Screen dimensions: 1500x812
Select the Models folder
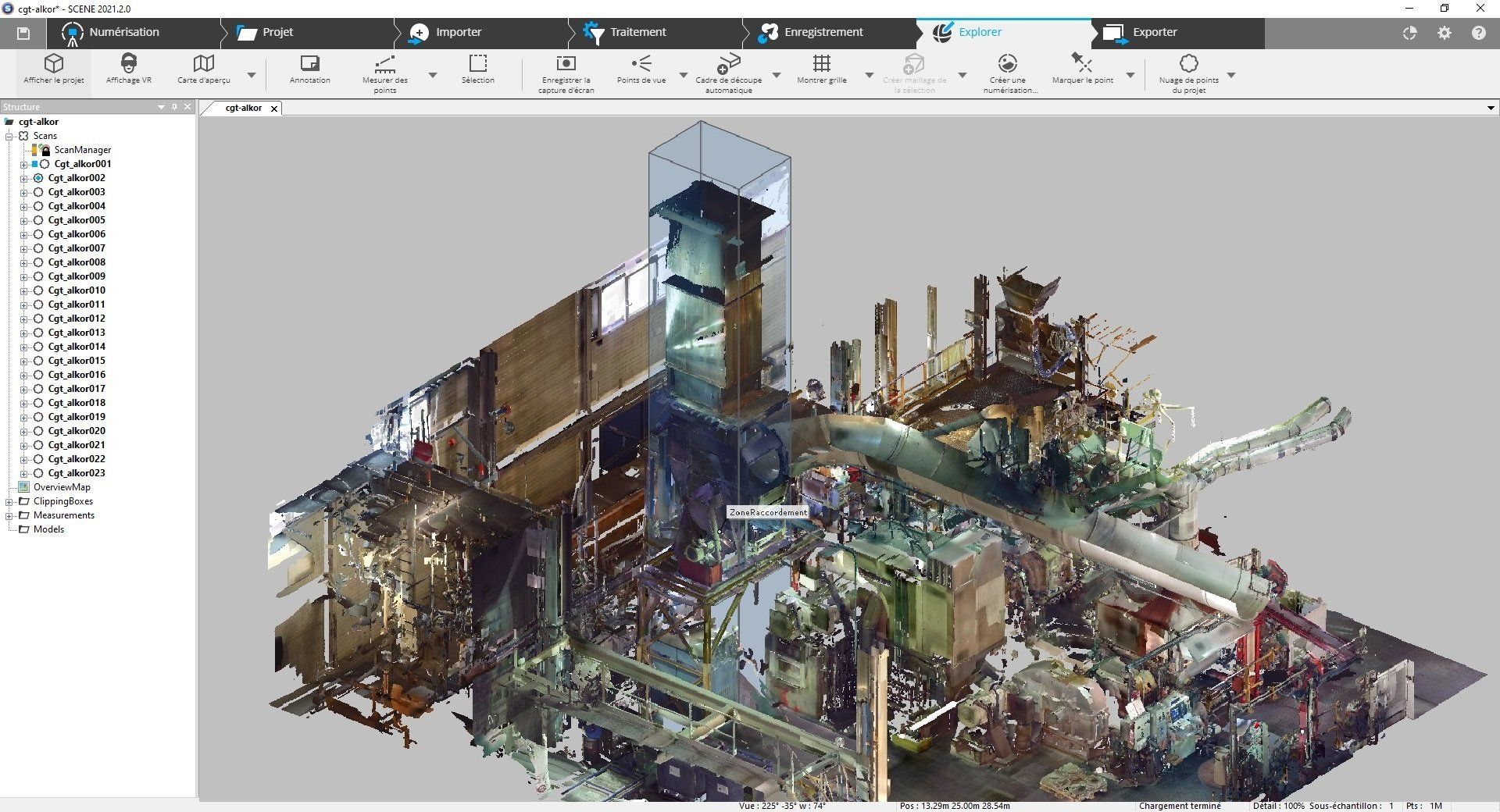(x=48, y=529)
